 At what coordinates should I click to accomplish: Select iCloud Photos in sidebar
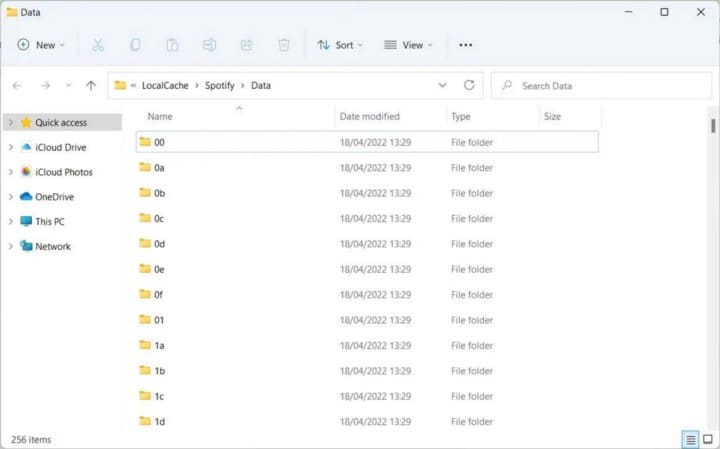[x=64, y=172]
